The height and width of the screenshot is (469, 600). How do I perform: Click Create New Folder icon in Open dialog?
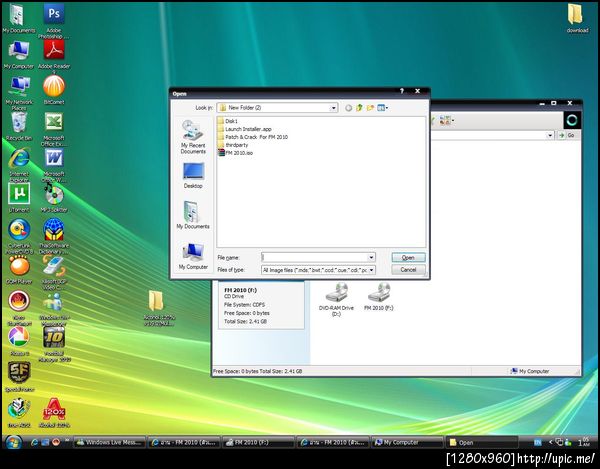tap(370, 108)
